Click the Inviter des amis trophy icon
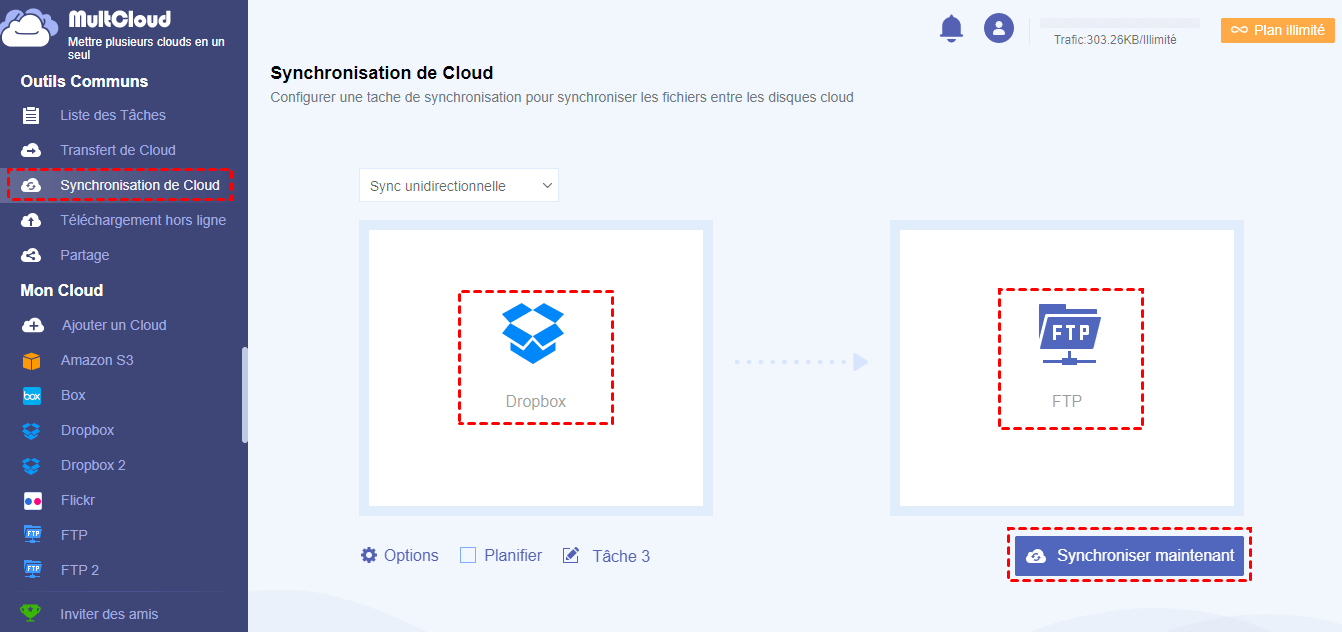1342x632 pixels. (32, 613)
